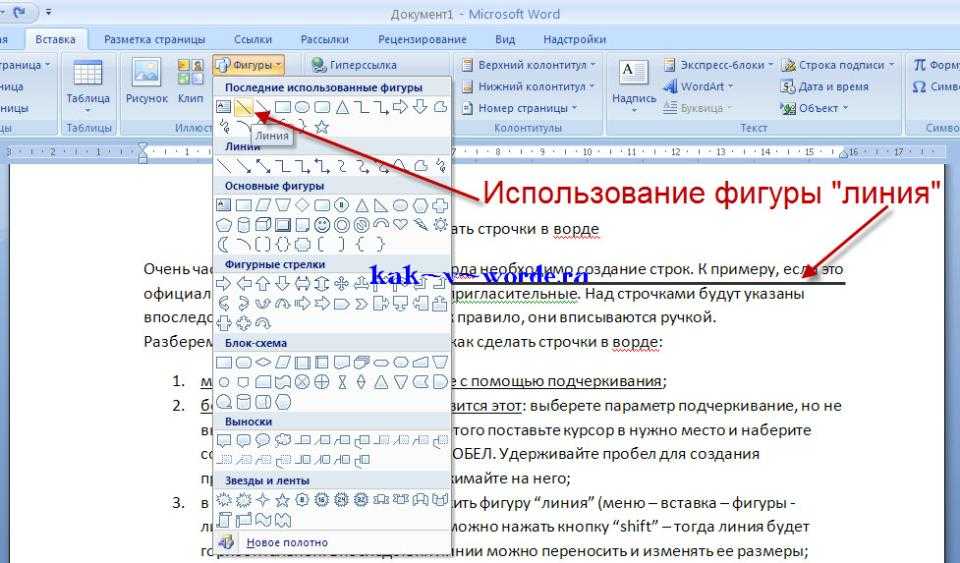Open the Рецензирование tab

(x=422, y=39)
